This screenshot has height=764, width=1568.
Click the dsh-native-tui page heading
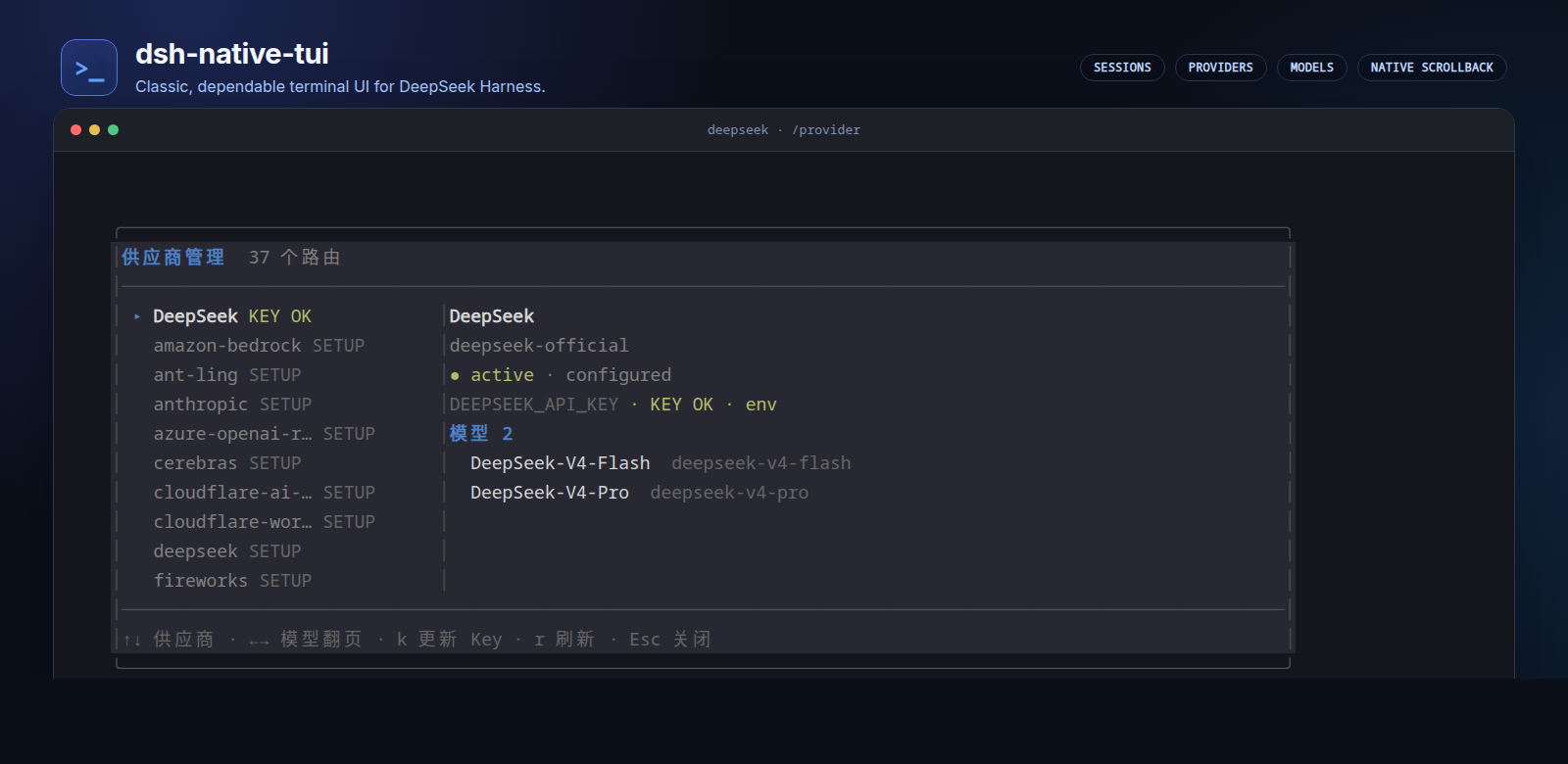pyautogui.click(x=232, y=54)
